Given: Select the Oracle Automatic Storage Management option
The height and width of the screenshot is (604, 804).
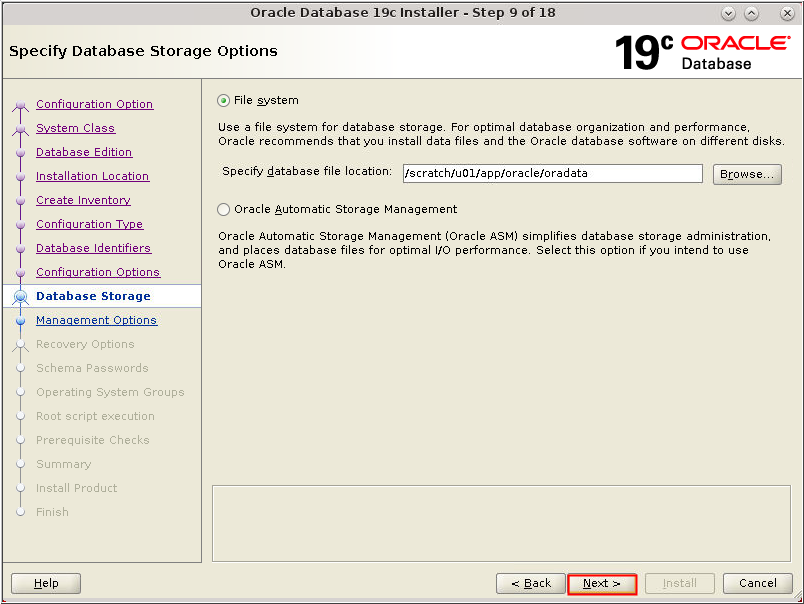Looking at the screenshot, I should coord(222,209).
